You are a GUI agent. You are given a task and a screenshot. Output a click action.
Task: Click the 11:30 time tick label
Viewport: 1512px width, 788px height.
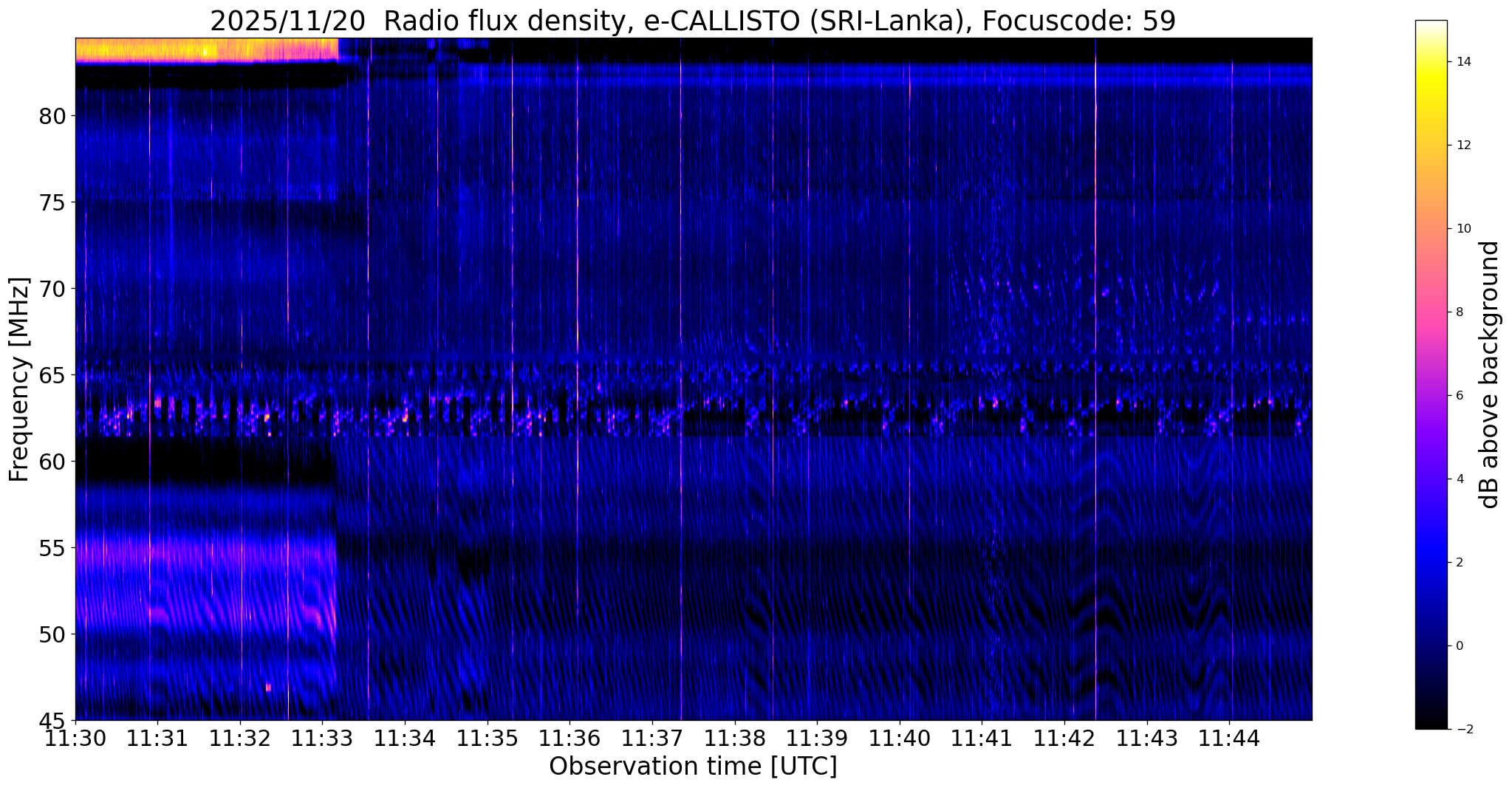click(x=75, y=737)
